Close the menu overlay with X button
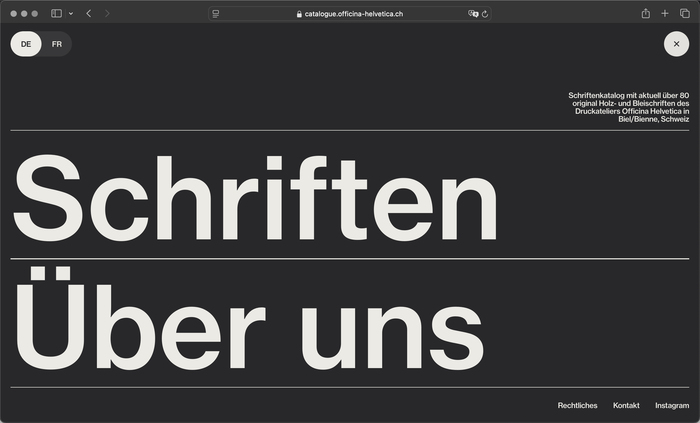Screen dimensions: 700x423 pos(676,44)
